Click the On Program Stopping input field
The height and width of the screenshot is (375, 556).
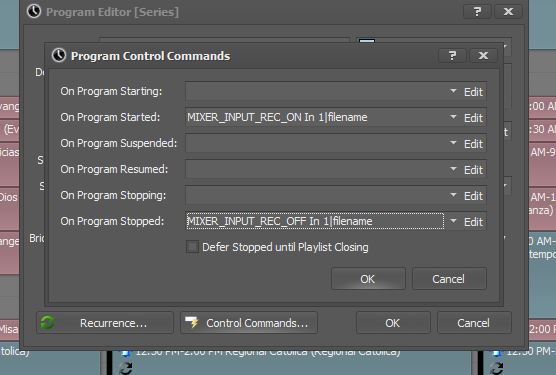316,195
